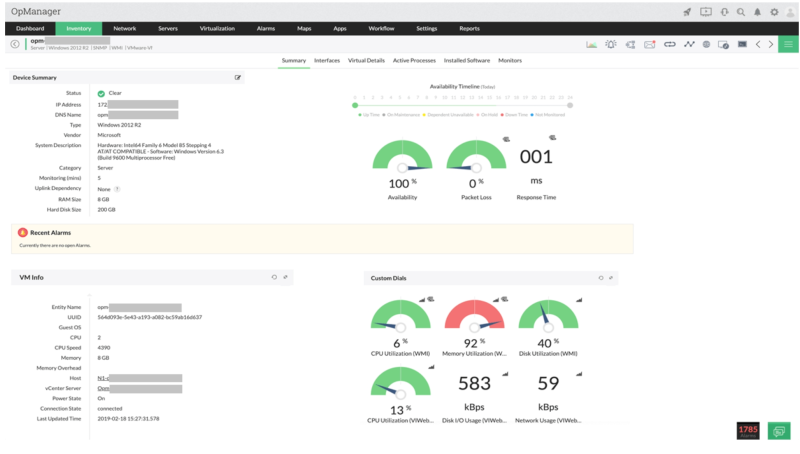Open the settings gear icon in header
Viewport: 800px width, 454px height.
click(774, 12)
